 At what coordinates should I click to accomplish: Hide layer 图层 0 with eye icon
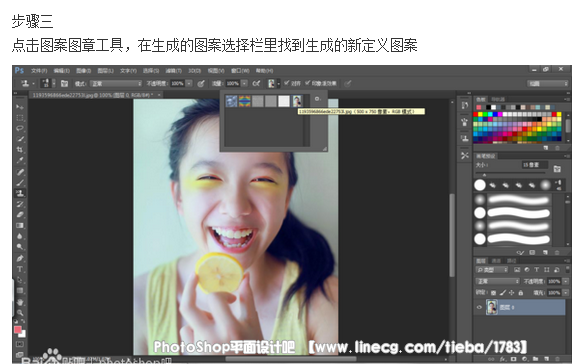coord(479,307)
